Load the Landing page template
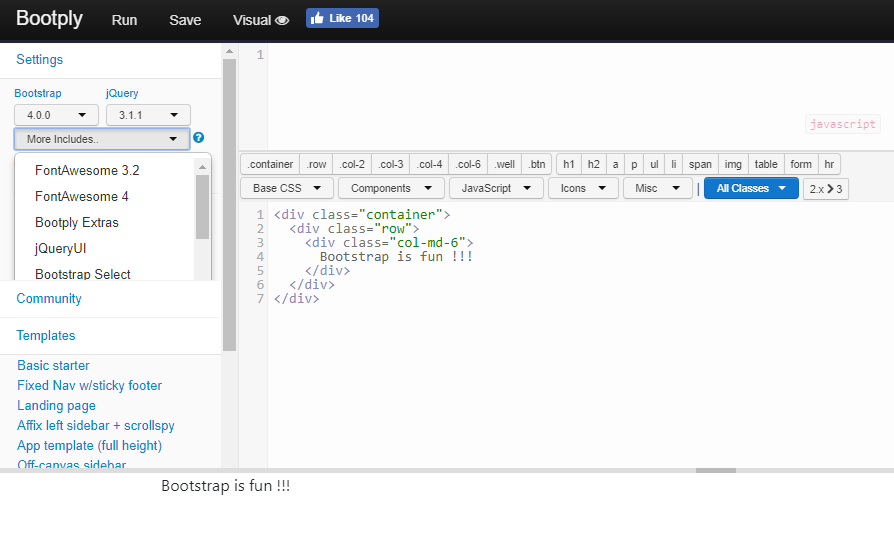Screen dimensions: 894x542 point(56,406)
